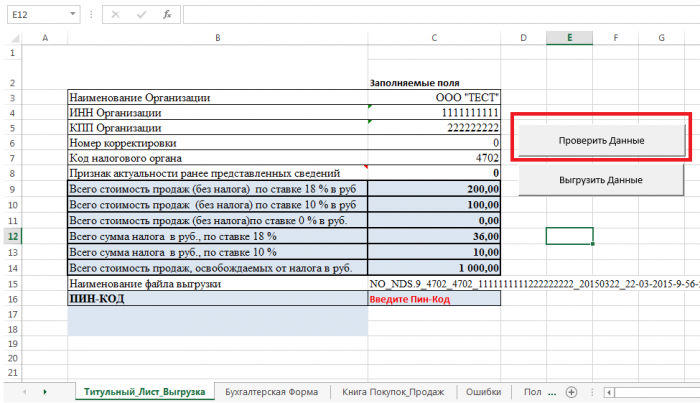Image resolution: width=700 pixels, height=403 pixels.
Task: Click inside the formula bar input
Action: click(x=430, y=16)
